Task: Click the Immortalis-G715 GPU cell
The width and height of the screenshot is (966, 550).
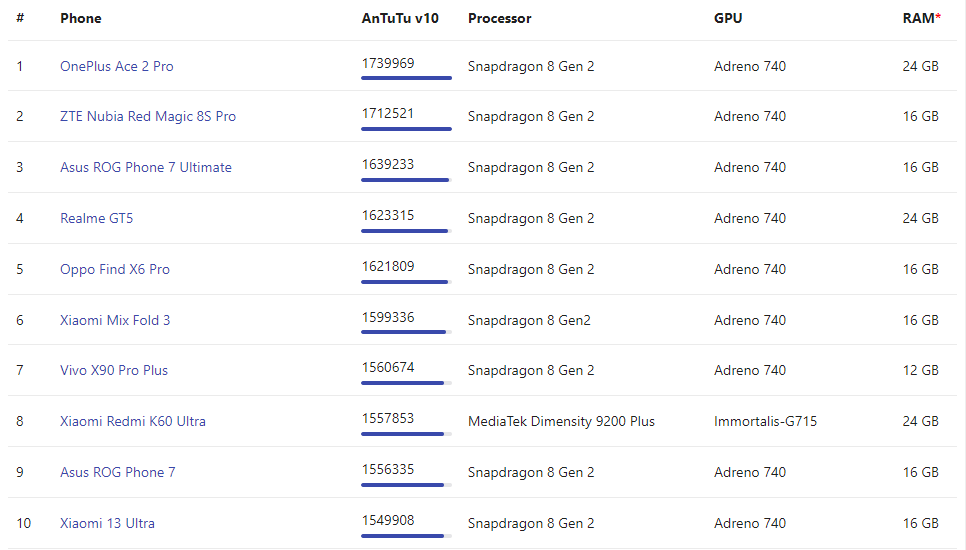Action: click(765, 421)
